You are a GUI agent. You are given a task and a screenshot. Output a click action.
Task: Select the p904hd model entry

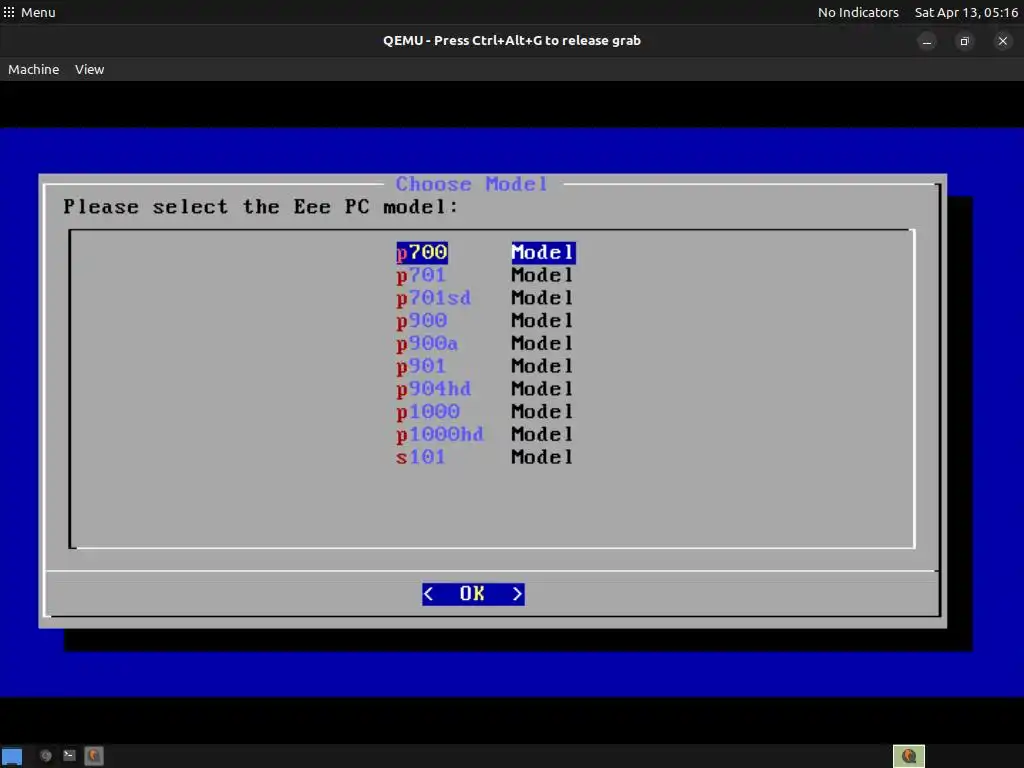coord(485,390)
